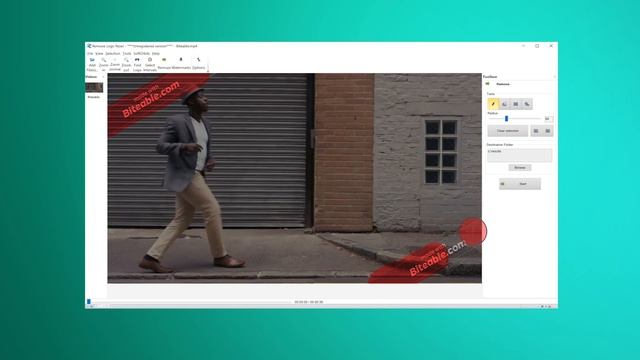
Task: Click the Radius slider handle
Action: 507,119
